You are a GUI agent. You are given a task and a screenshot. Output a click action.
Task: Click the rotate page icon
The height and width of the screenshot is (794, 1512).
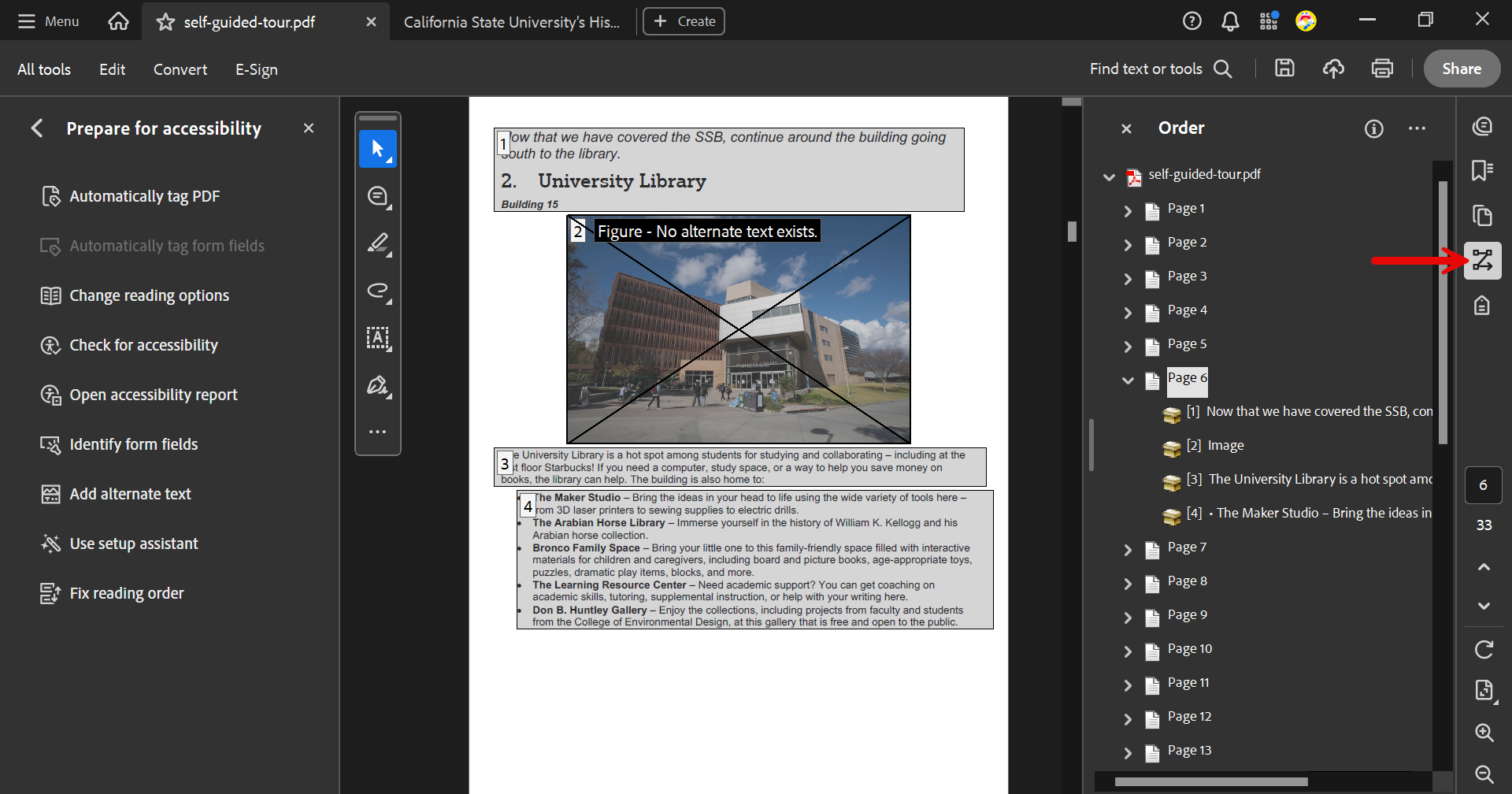pyautogui.click(x=1484, y=650)
